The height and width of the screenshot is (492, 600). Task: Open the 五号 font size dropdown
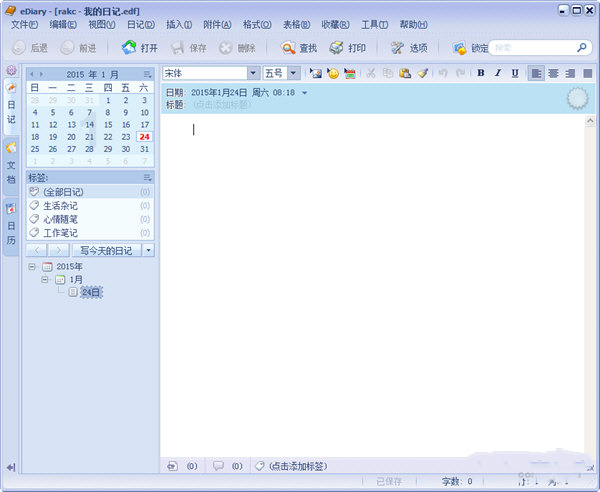pos(293,73)
